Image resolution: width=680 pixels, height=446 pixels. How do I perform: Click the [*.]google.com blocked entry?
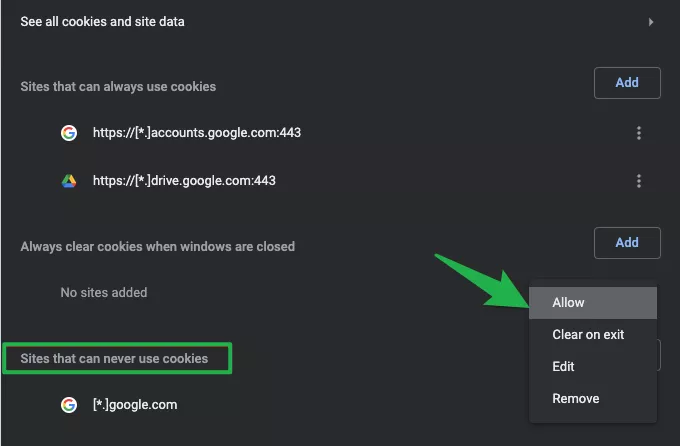135,405
